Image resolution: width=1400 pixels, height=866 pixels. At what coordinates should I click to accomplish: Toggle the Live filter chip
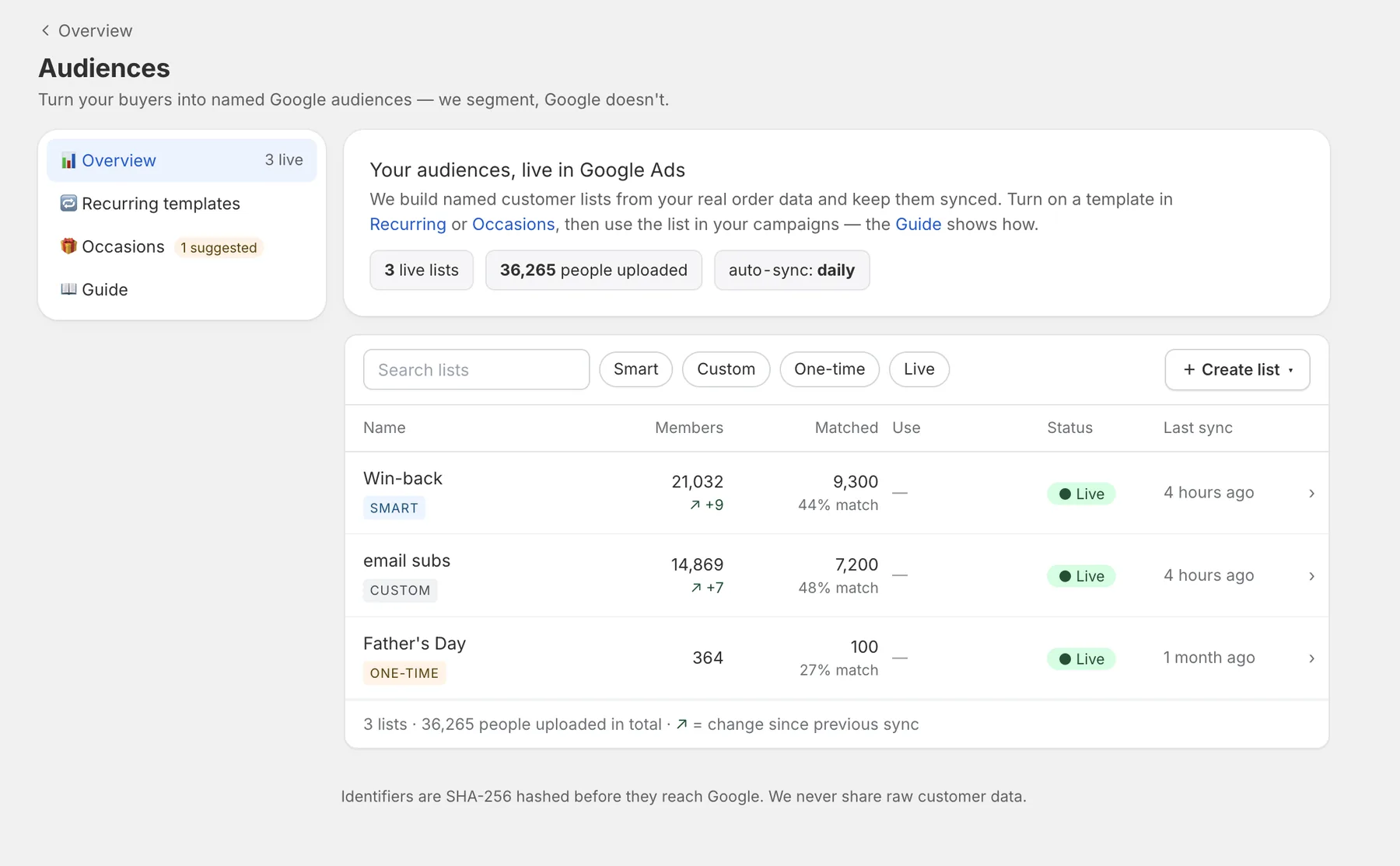919,369
